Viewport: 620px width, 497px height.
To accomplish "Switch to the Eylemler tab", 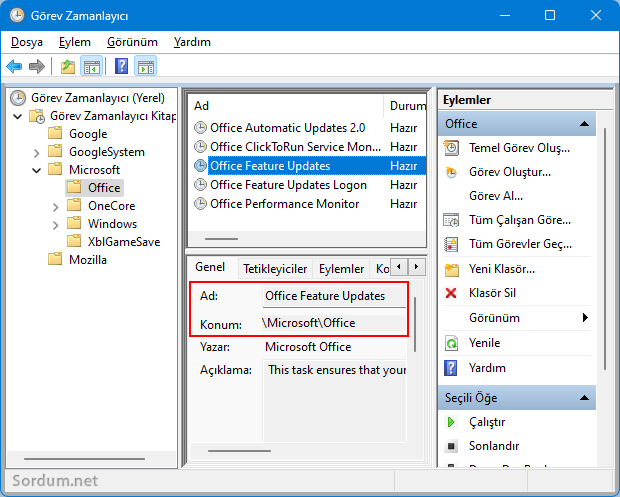I will coord(342,269).
